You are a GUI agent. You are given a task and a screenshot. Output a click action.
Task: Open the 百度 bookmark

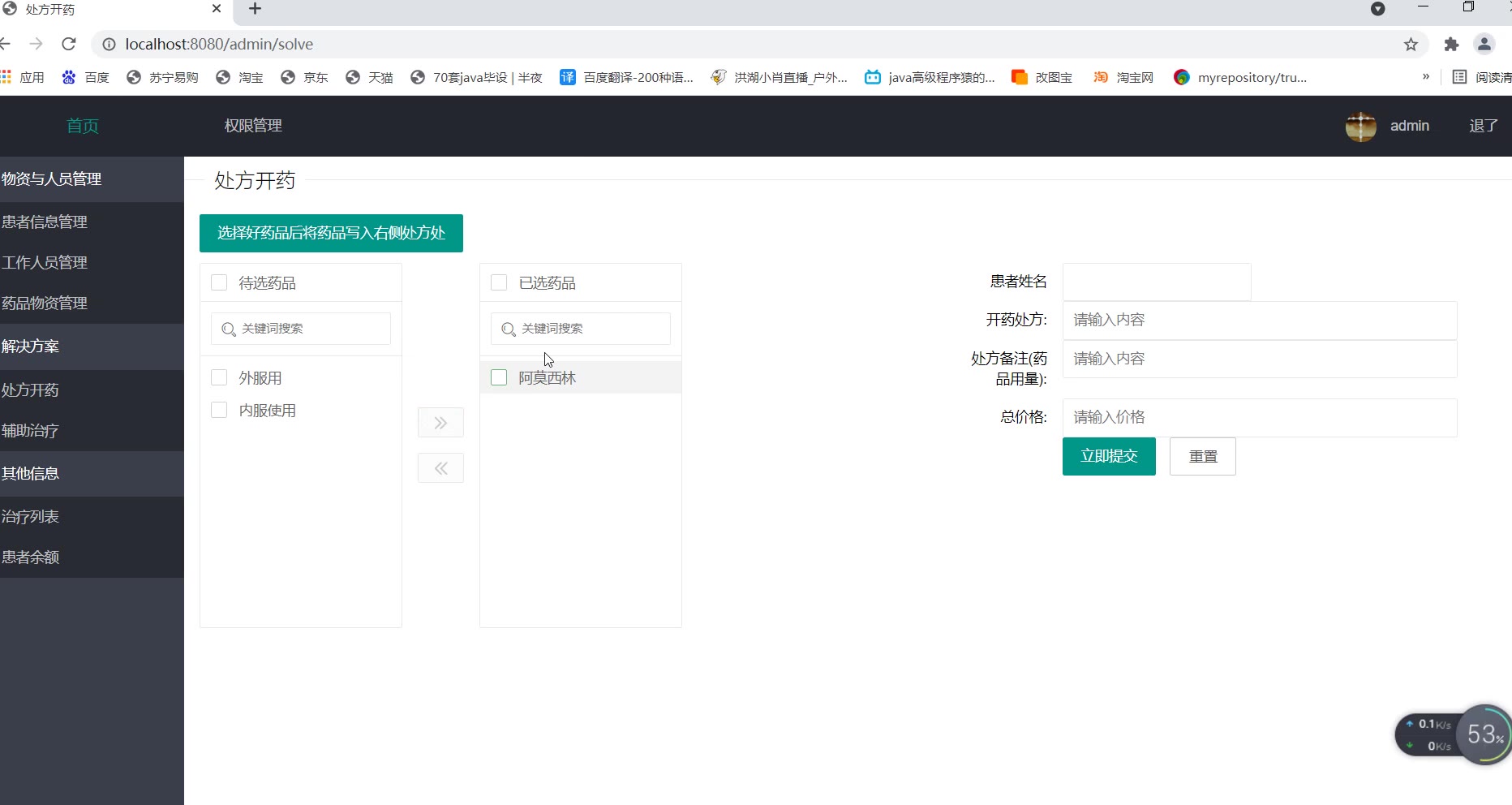[85, 77]
